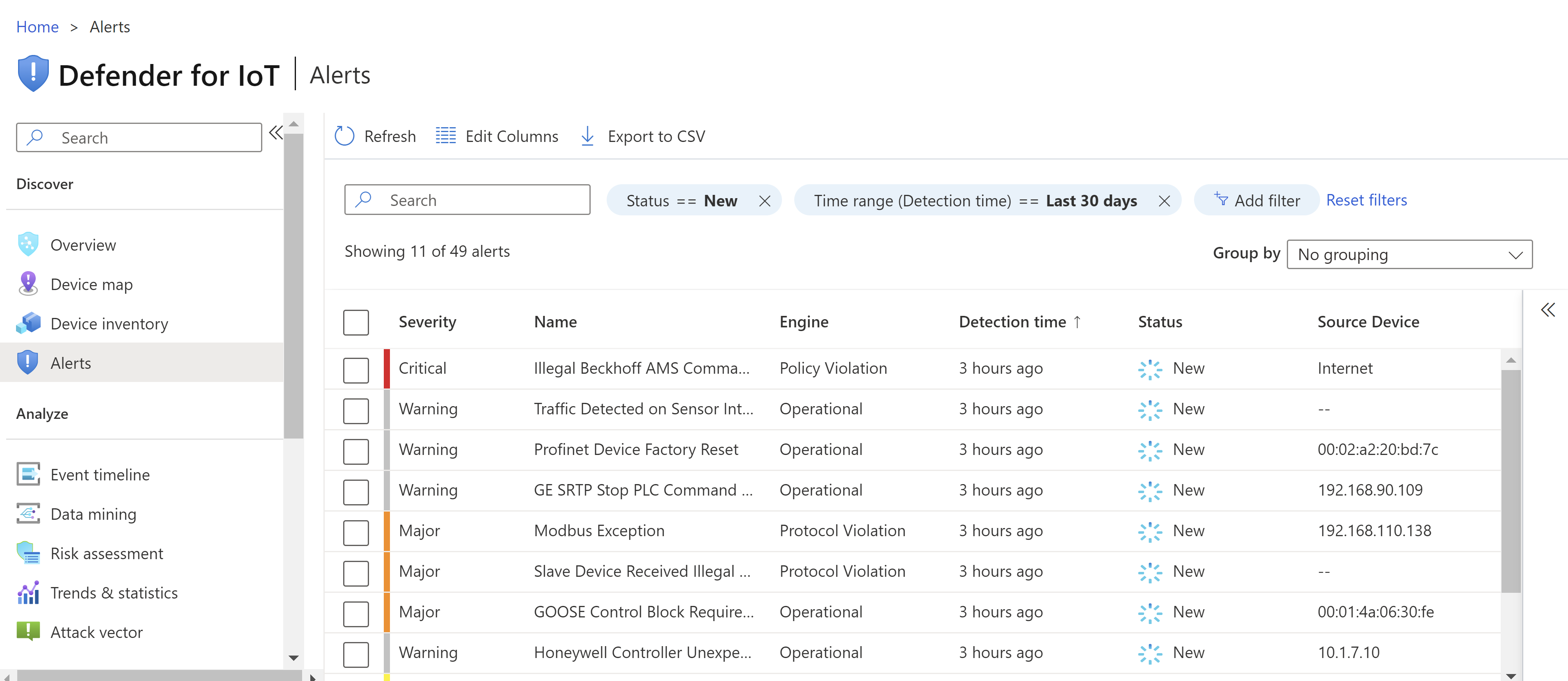The image size is (1568, 681).
Task: Click the Defender for IoT shield logo
Action: [x=33, y=74]
